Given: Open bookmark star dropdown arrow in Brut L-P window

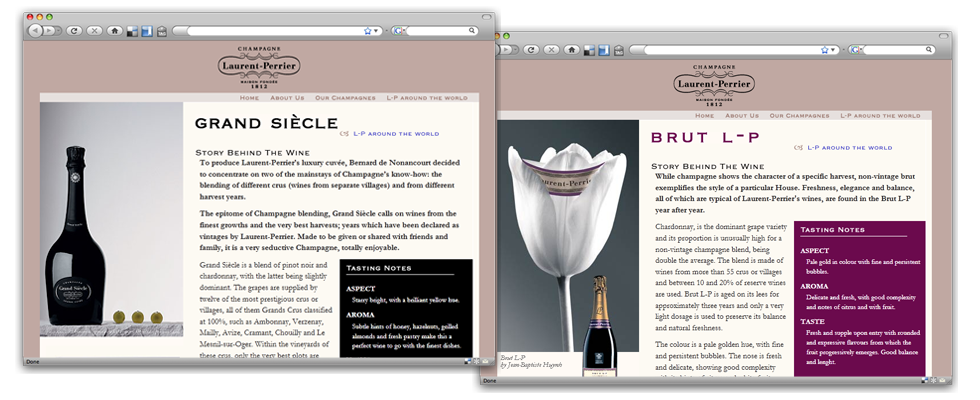Looking at the screenshot, I should tap(834, 49).
